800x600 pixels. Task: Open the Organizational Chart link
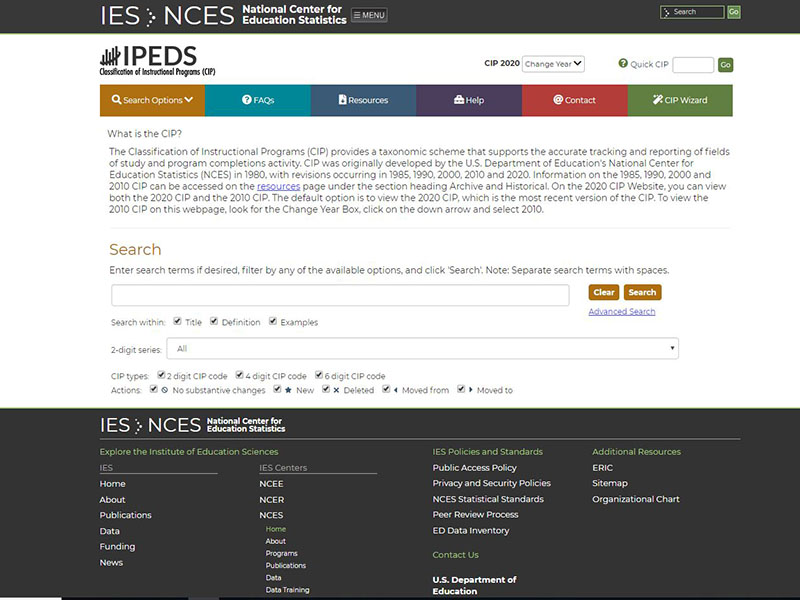pyautogui.click(x=636, y=499)
